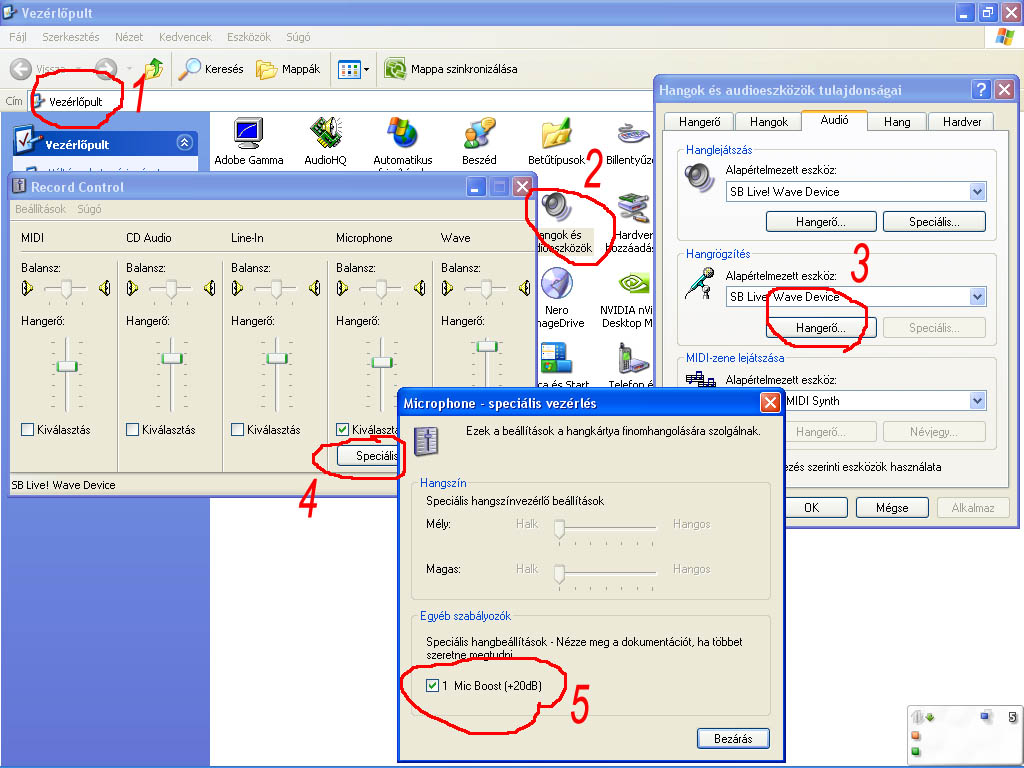Toggle the Mappák folders pane button
Image resolution: width=1024 pixels, height=768 pixels.
(288, 69)
